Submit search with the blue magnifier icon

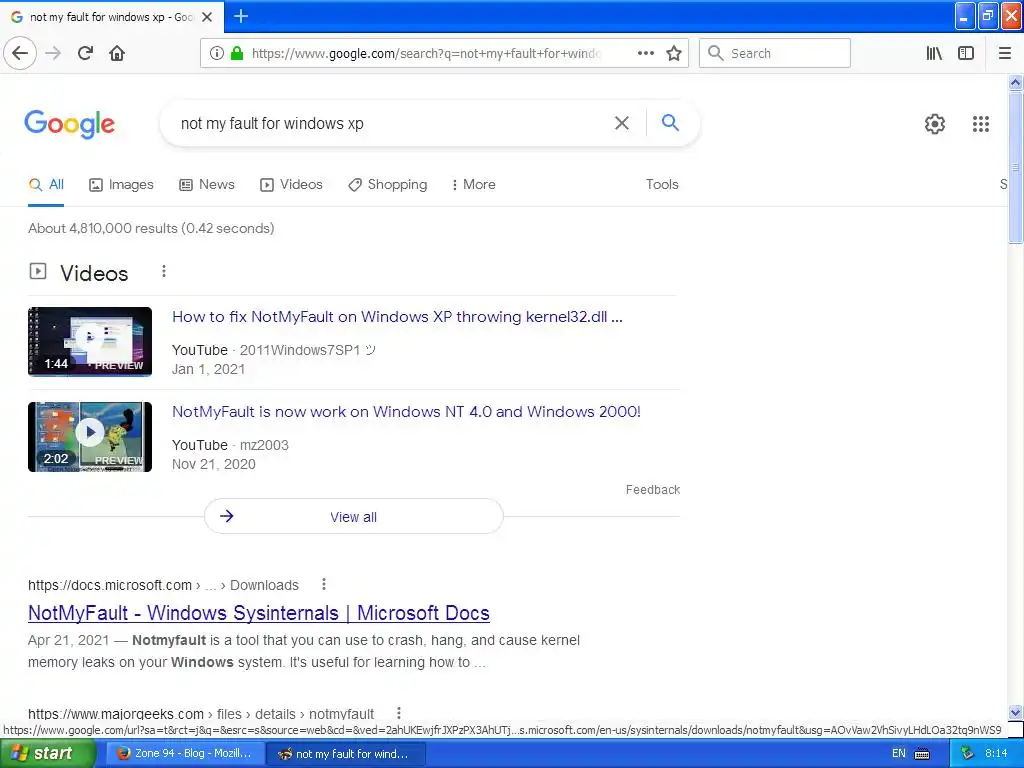tap(670, 122)
